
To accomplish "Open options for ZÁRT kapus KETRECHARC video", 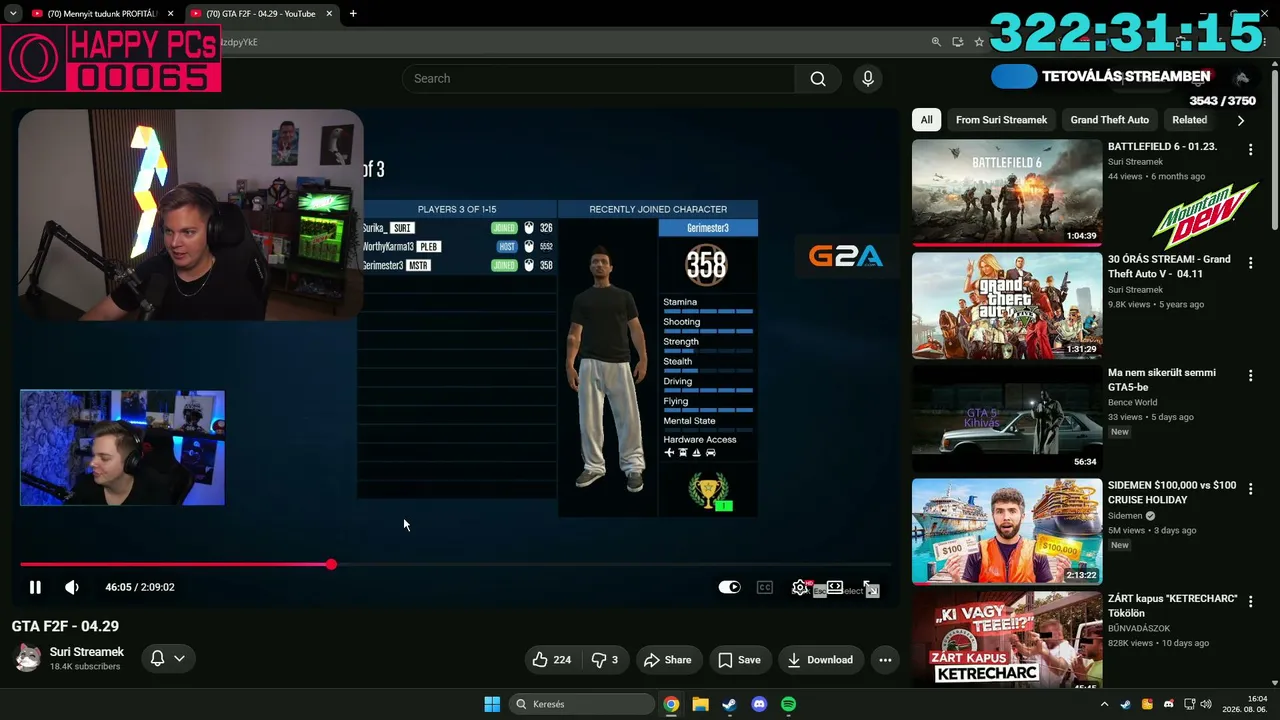I will click(1250, 601).
